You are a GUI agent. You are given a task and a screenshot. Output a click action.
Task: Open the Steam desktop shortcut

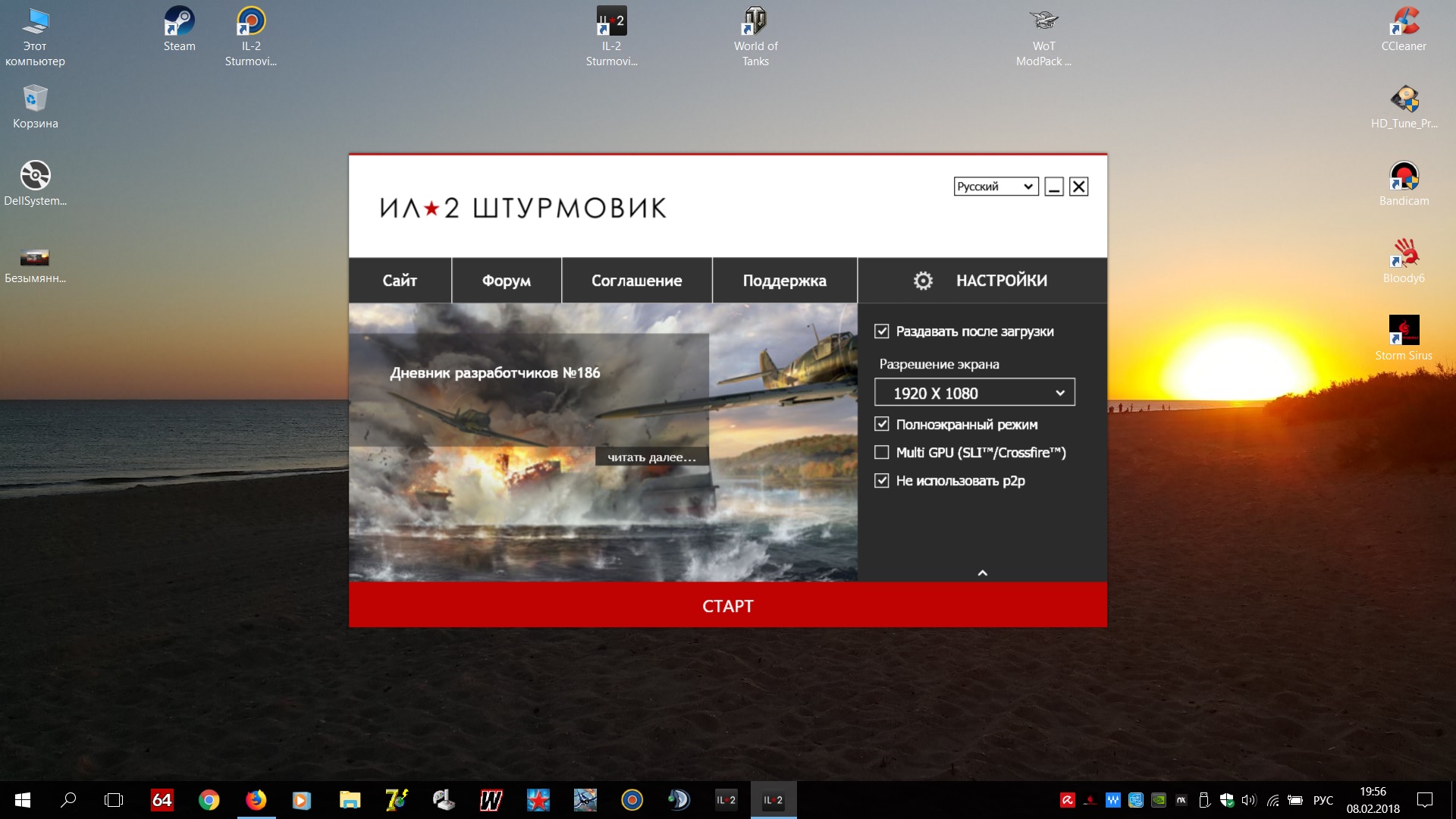(x=179, y=29)
